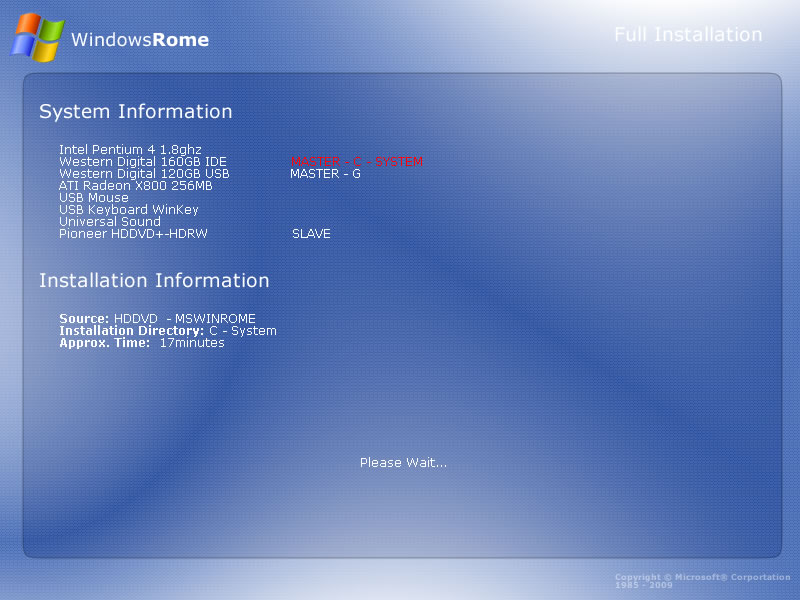Click the Full Installation heading
The height and width of the screenshot is (600, 800).
coord(688,35)
